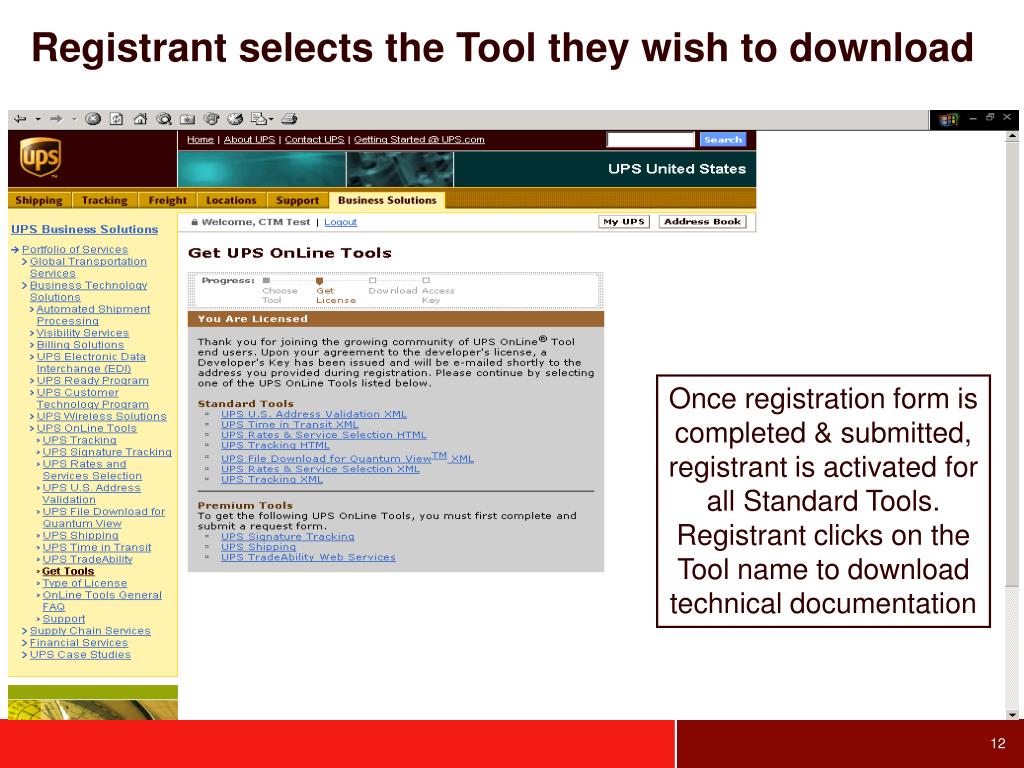Open Global Transportation Services sidebar link
The width and height of the screenshot is (1024, 768).
pyautogui.click(x=88, y=267)
